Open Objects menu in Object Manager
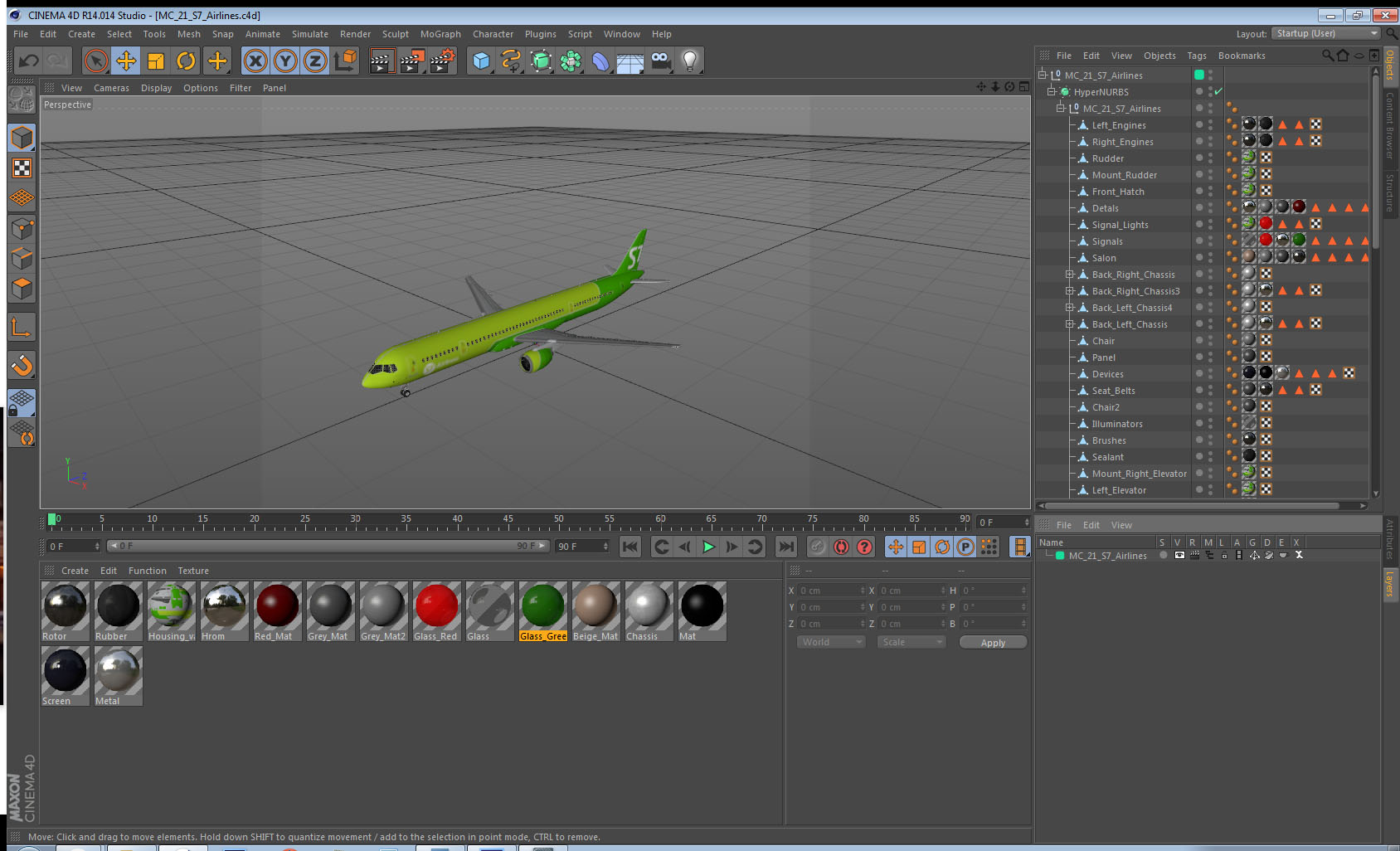 click(x=1159, y=56)
